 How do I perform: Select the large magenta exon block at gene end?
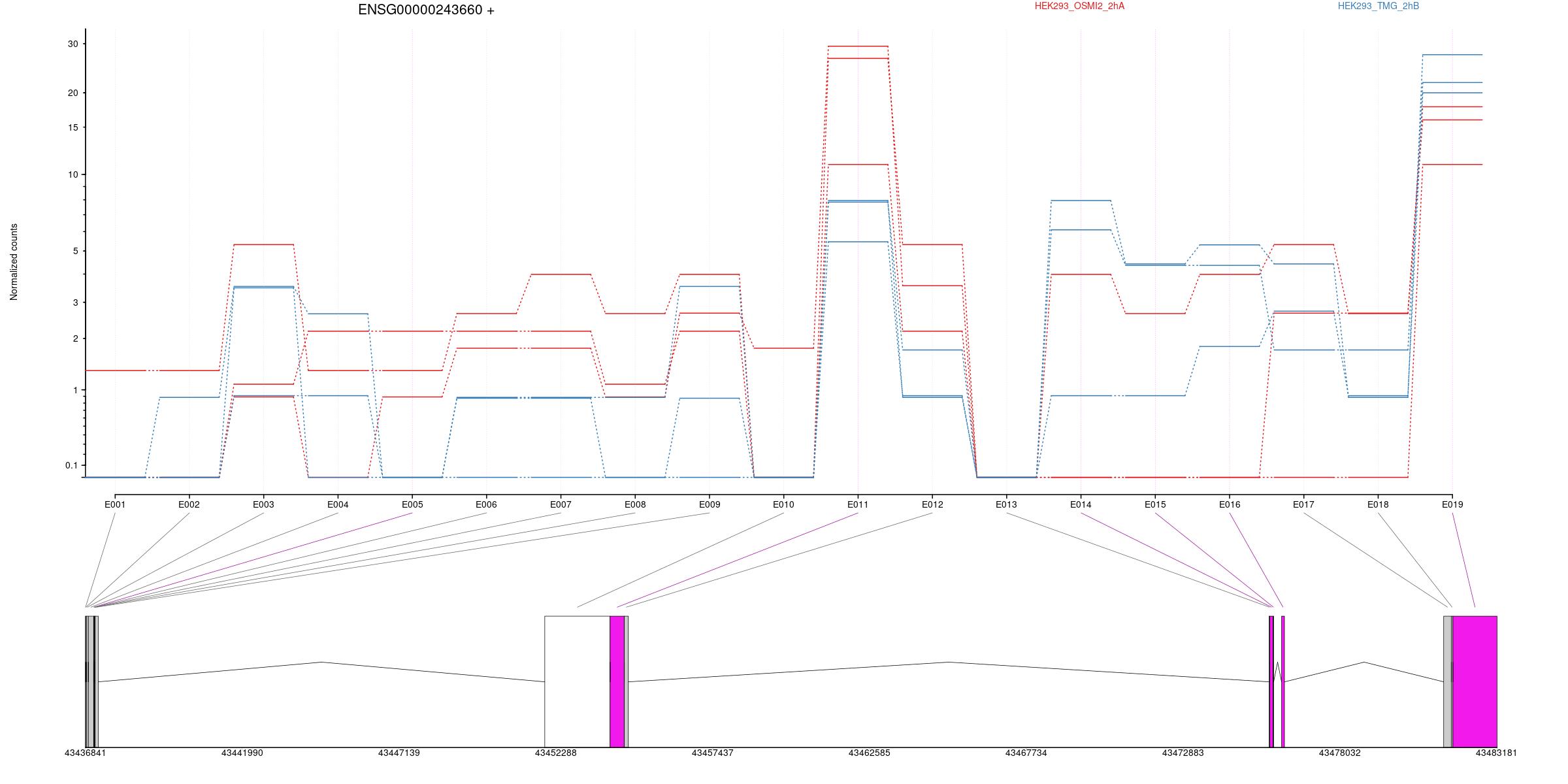point(1475,681)
